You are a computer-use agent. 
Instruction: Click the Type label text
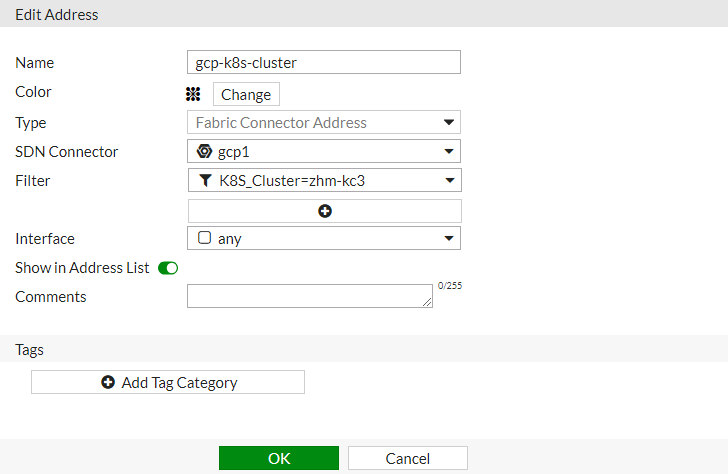[x=31, y=123]
